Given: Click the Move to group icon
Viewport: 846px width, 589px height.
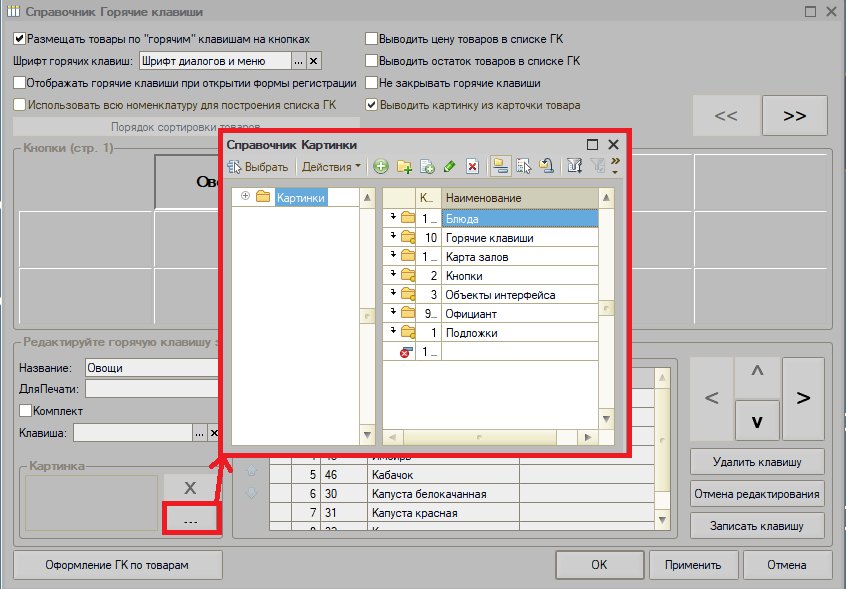Looking at the screenshot, I should pos(547,167).
